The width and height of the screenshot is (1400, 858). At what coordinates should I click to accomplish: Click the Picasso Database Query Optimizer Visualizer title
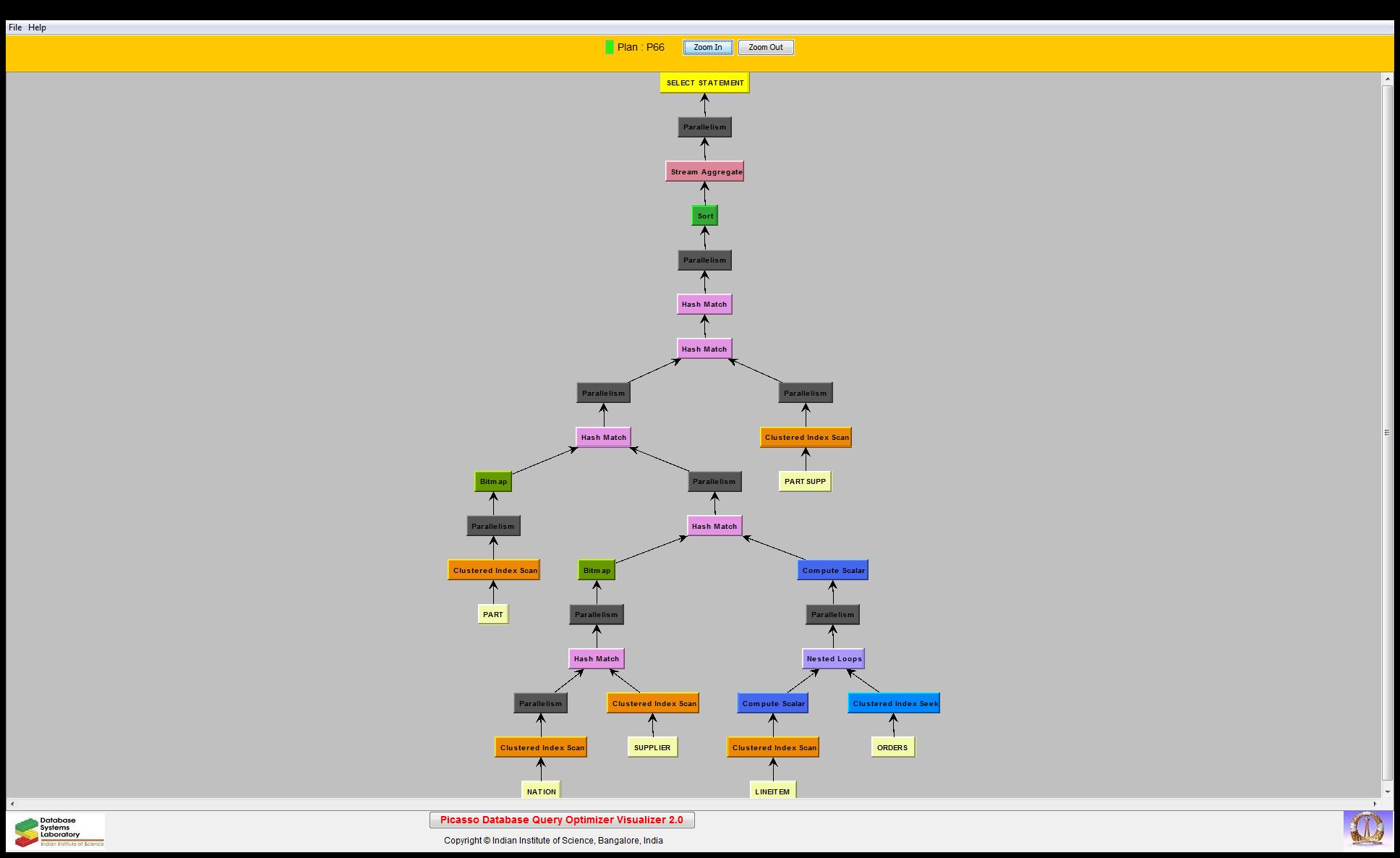click(562, 820)
